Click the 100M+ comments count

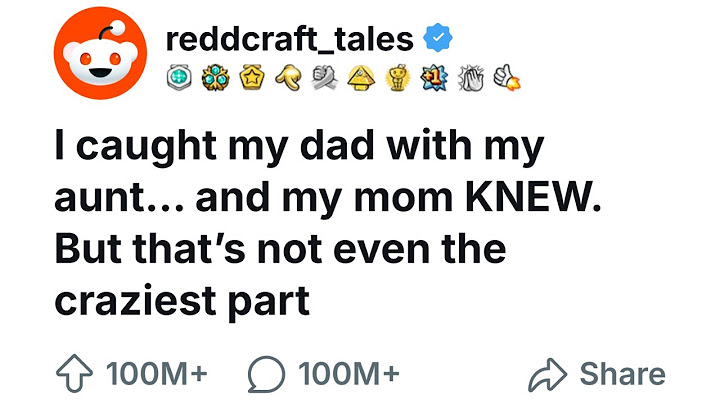click(x=349, y=373)
